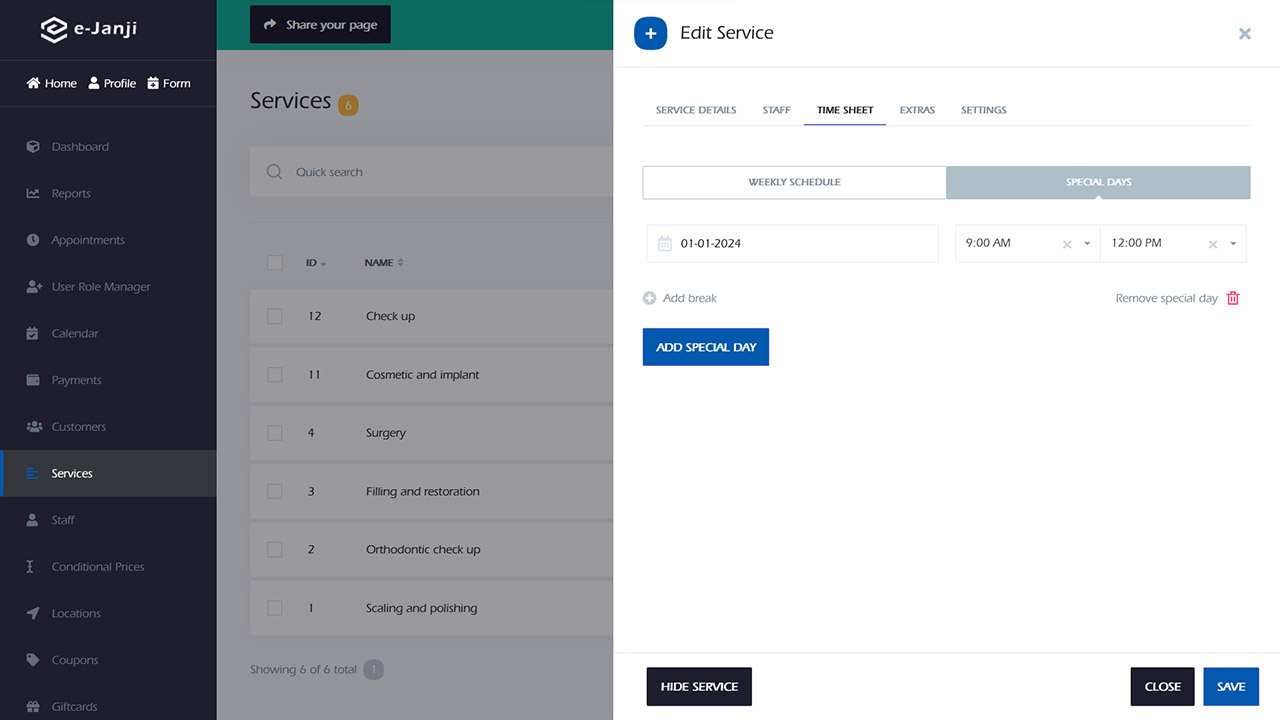Switch to Weekly Schedule view
This screenshot has width=1280, height=720.
(795, 182)
